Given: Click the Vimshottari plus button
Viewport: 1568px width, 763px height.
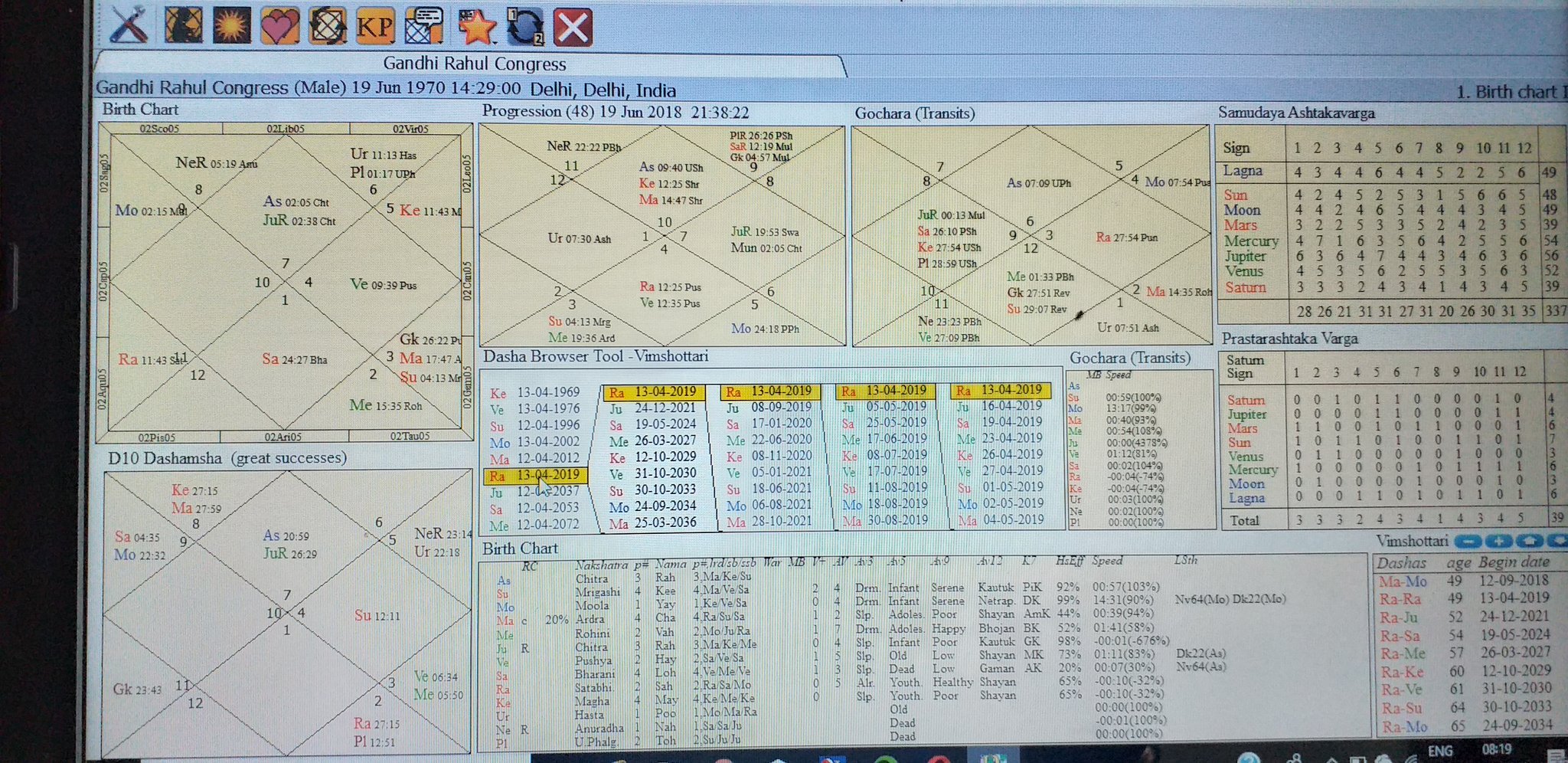Looking at the screenshot, I should [1498, 542].
